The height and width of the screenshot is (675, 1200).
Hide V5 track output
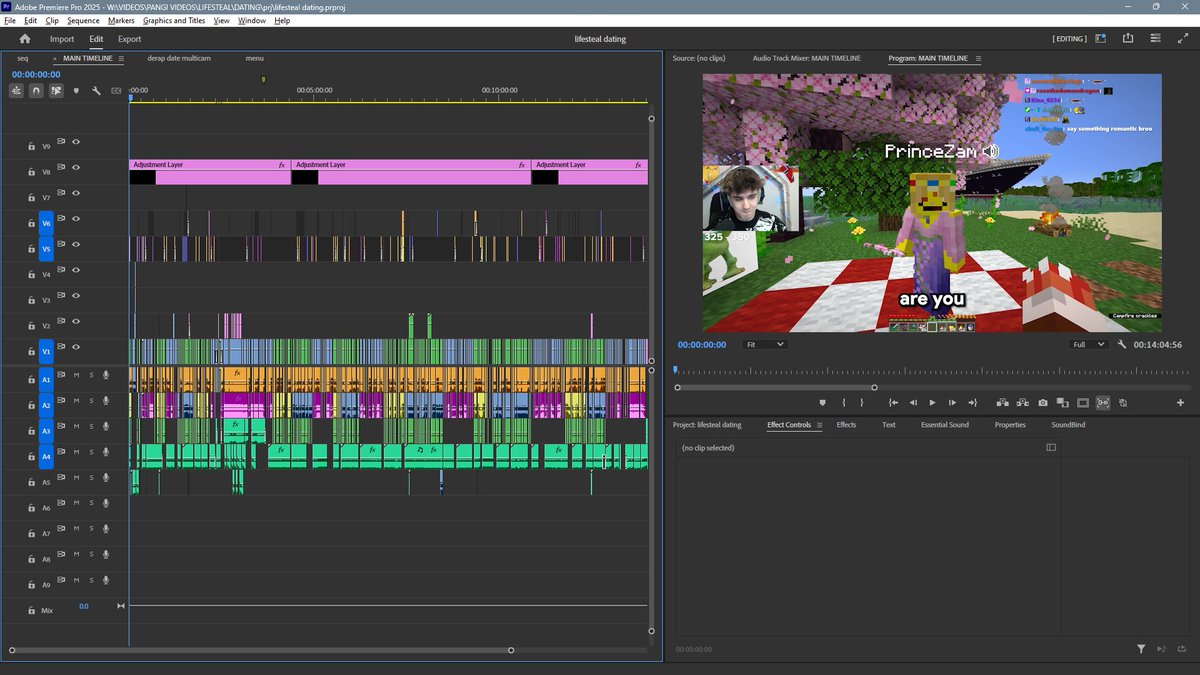[76, 244]
